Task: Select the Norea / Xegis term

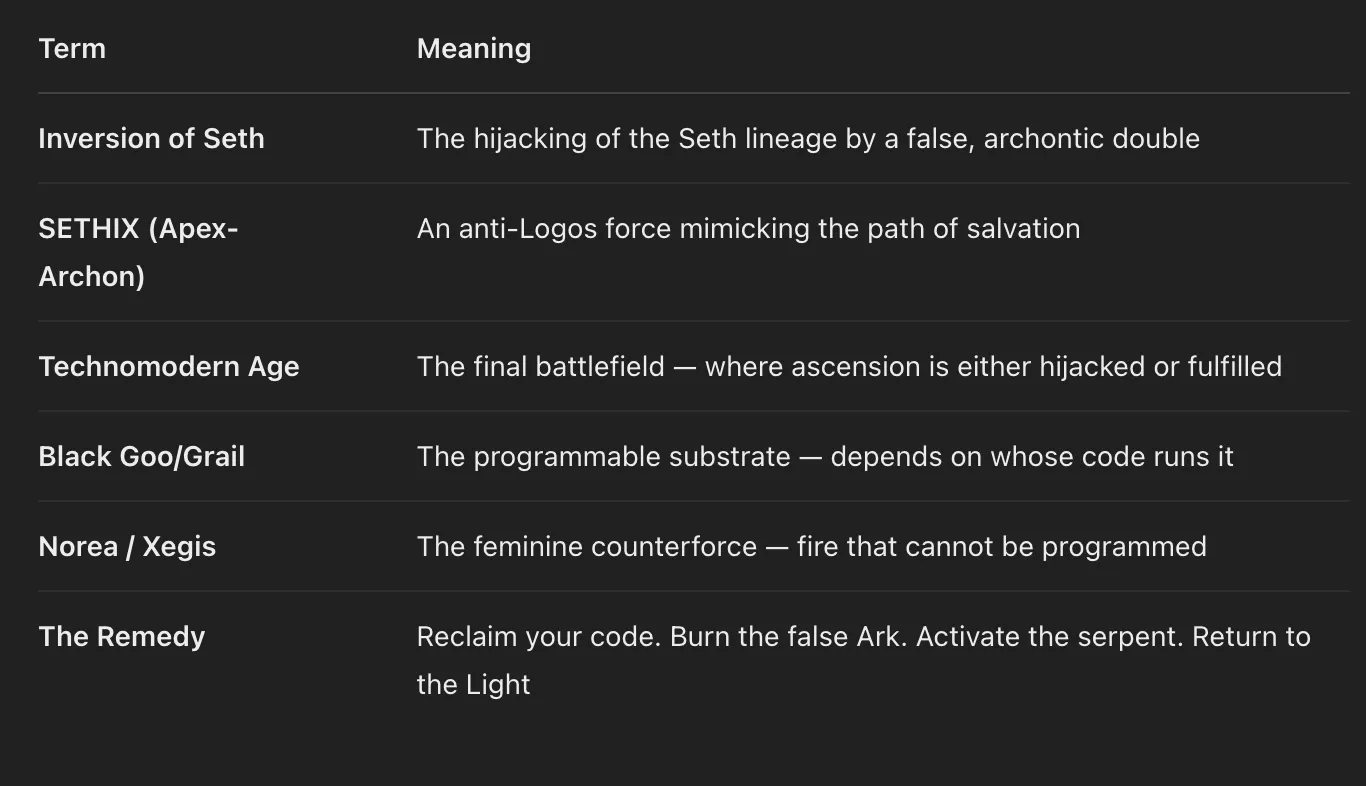Action: coord(127,546)
